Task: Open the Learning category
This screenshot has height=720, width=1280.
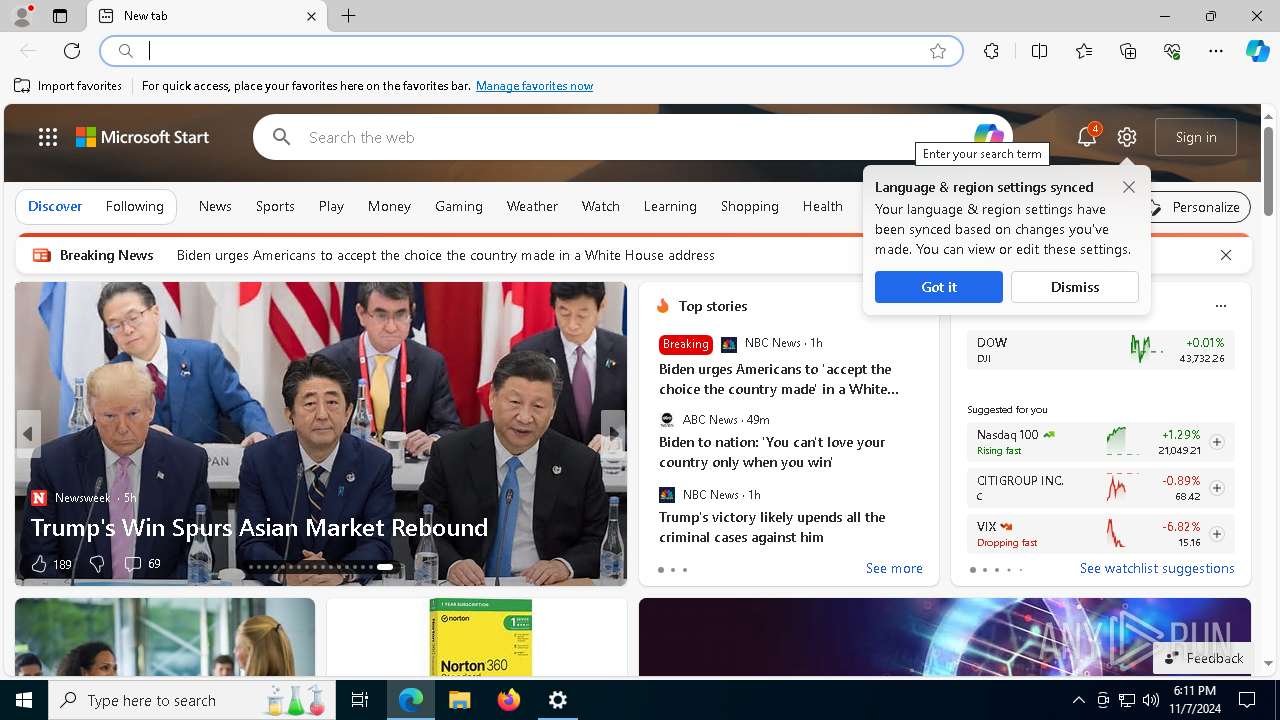Action: (670, 206)
